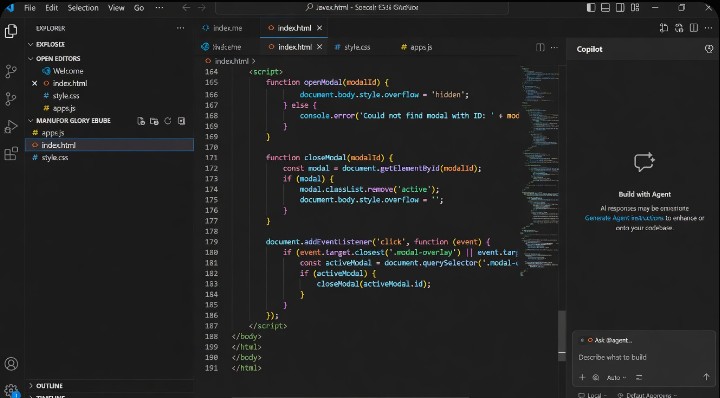Click the VS Code logo in title bar
Image resolution: width=720 pixels, height=398 pixels.
click(10, 8)
